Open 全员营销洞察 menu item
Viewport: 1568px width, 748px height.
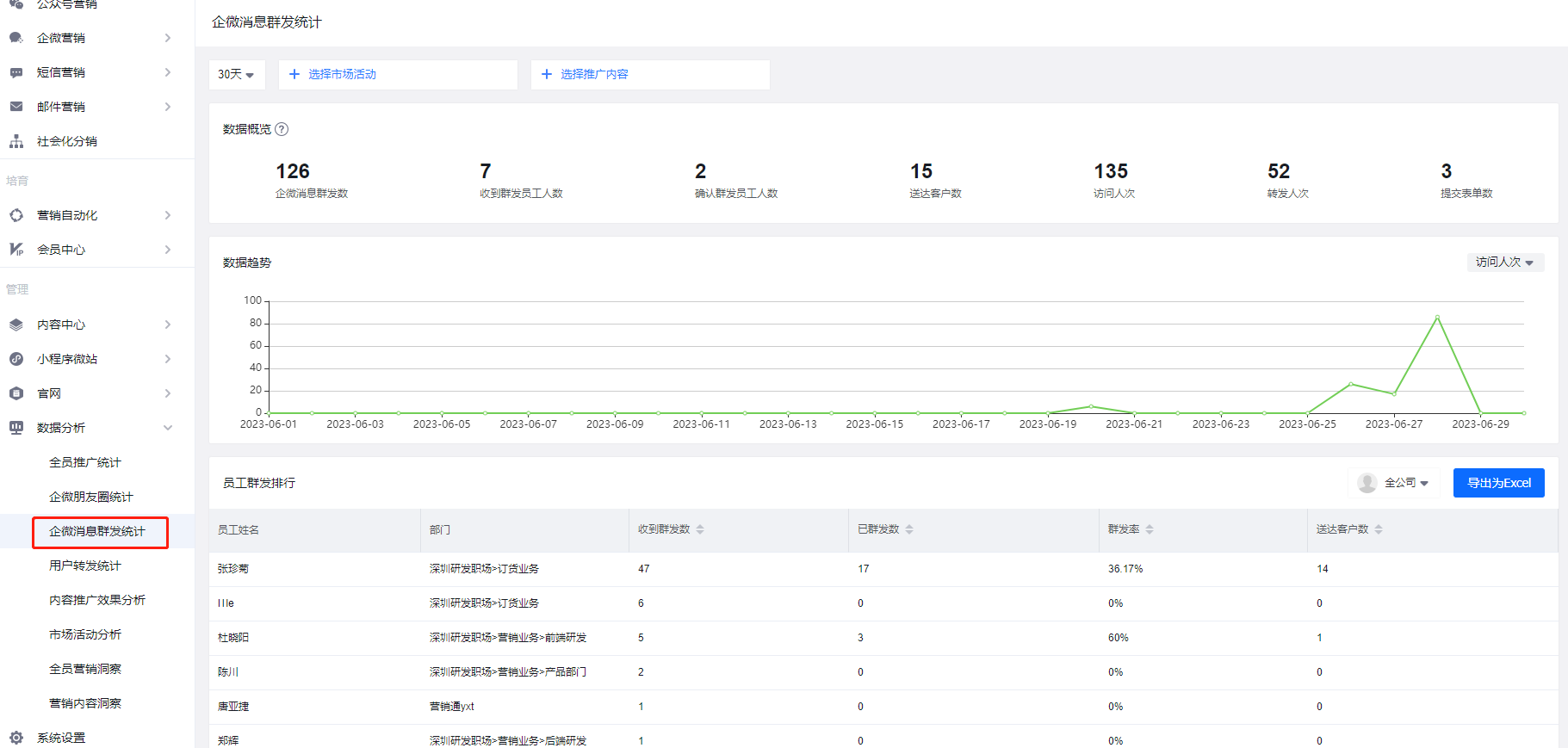[x=85, y=669]
